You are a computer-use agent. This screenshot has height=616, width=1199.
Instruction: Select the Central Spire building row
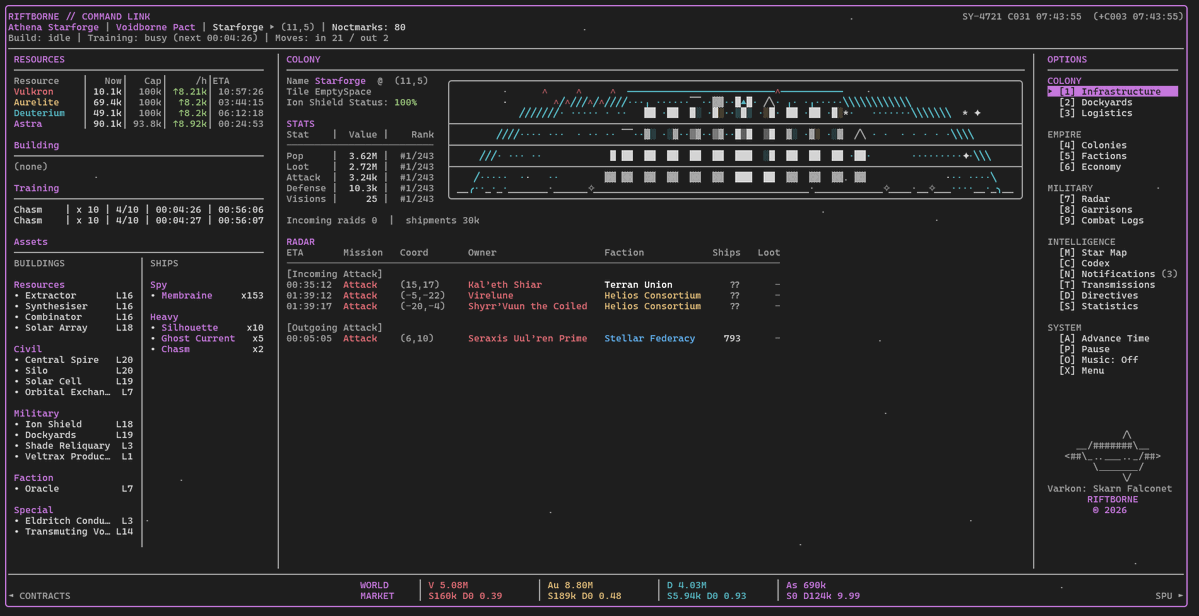click(x=73, y=359)
